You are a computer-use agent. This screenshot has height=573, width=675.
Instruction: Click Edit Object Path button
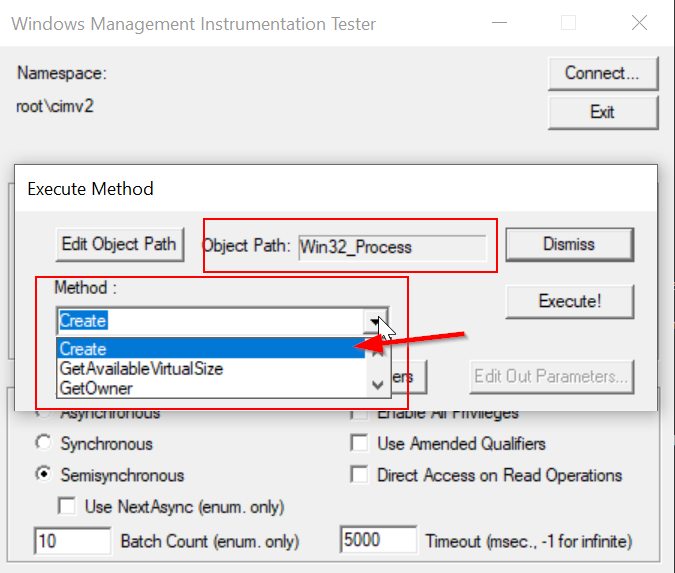click(119, 244)
